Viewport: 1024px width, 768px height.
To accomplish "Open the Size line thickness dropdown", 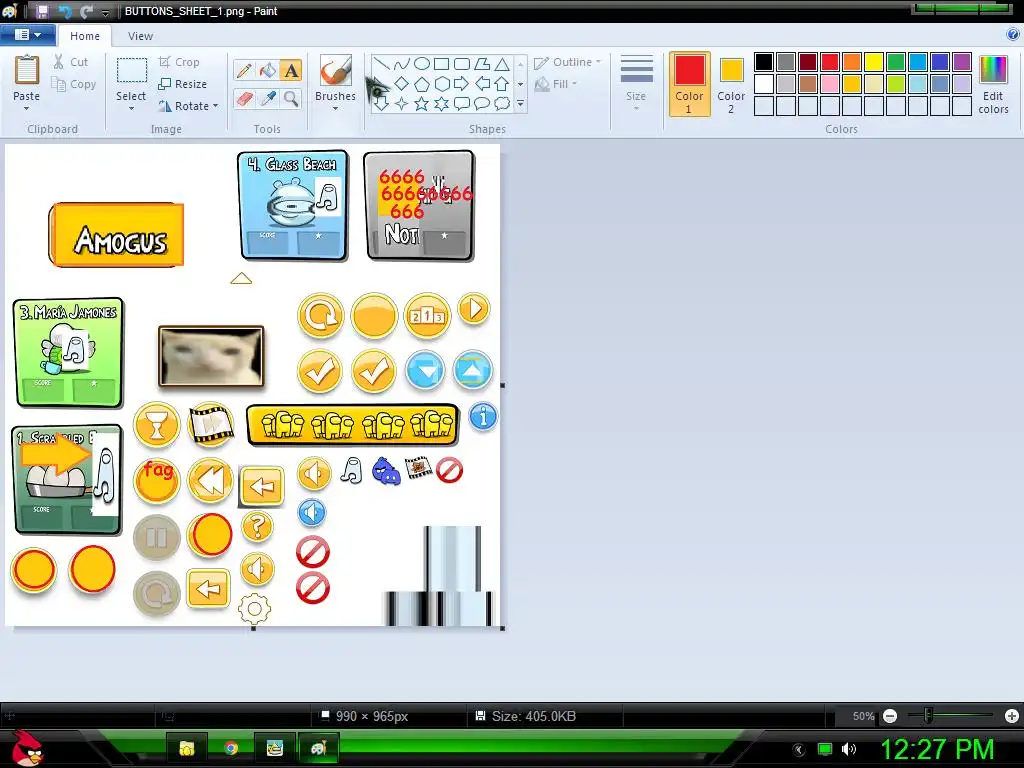I will 636,84.
